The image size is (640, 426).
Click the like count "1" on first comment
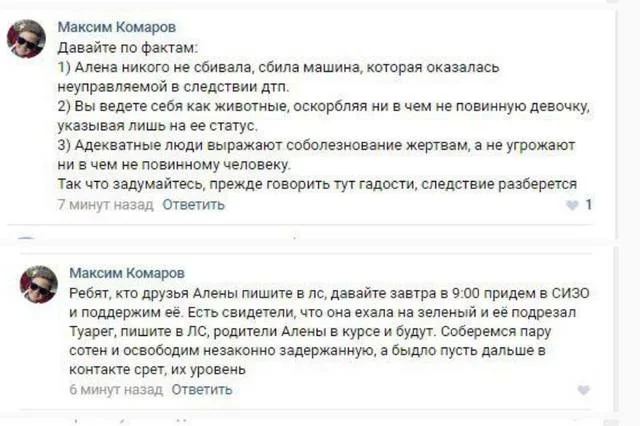(590, 205)
